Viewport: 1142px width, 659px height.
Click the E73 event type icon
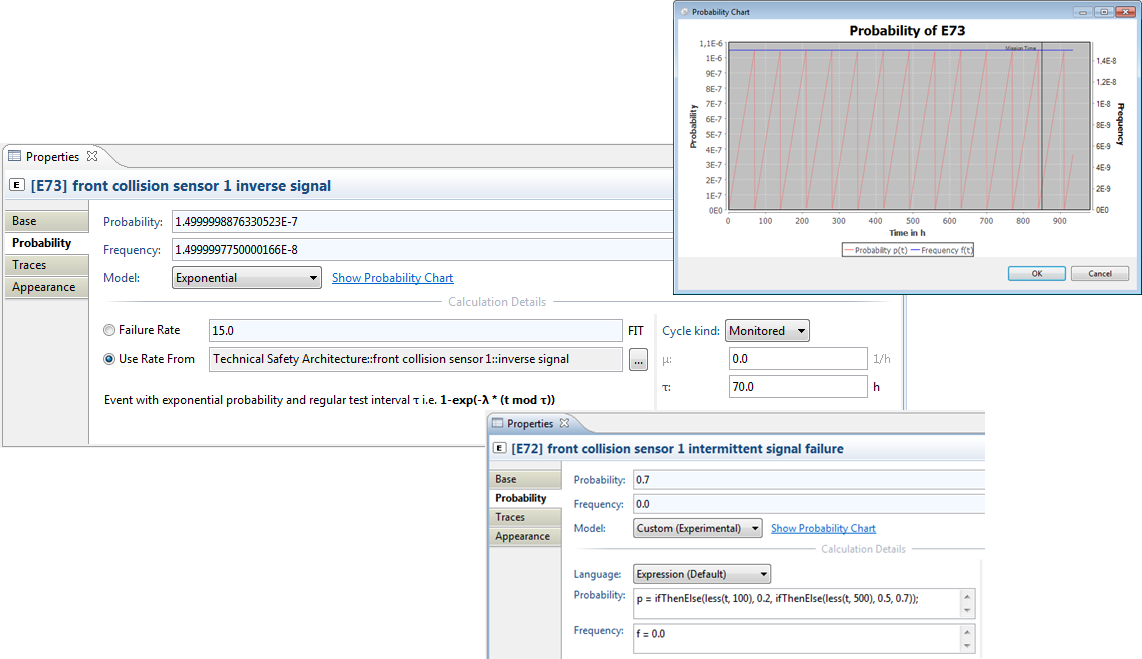point(17,185)
